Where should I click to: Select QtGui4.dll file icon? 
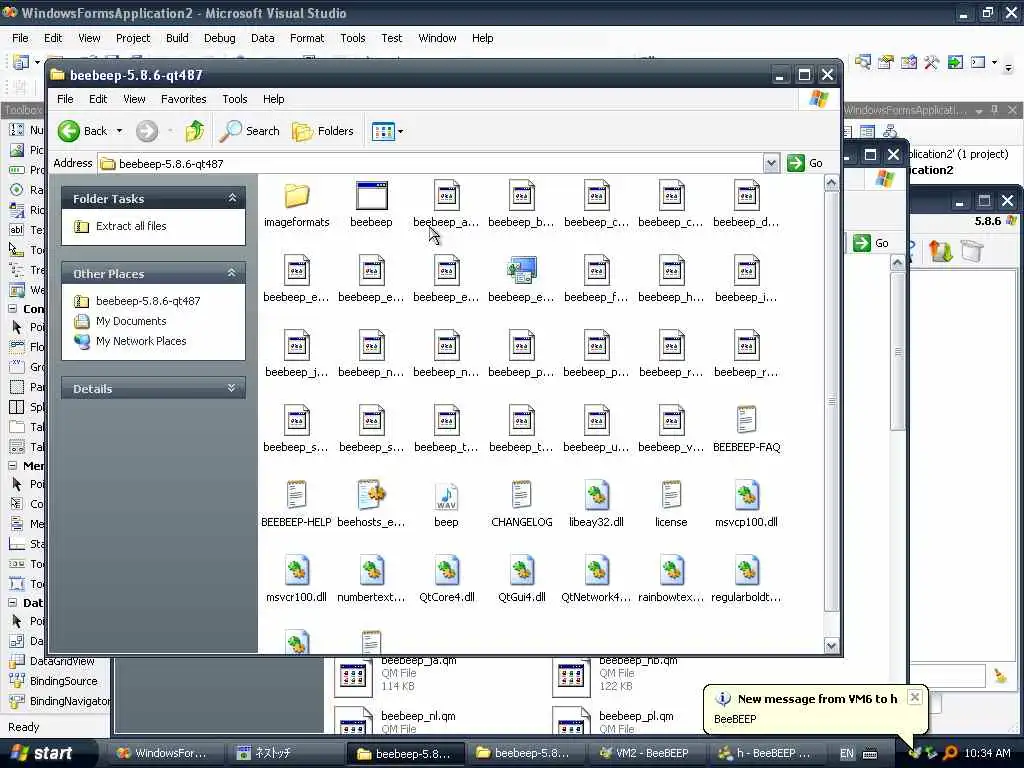click(521, 570)
